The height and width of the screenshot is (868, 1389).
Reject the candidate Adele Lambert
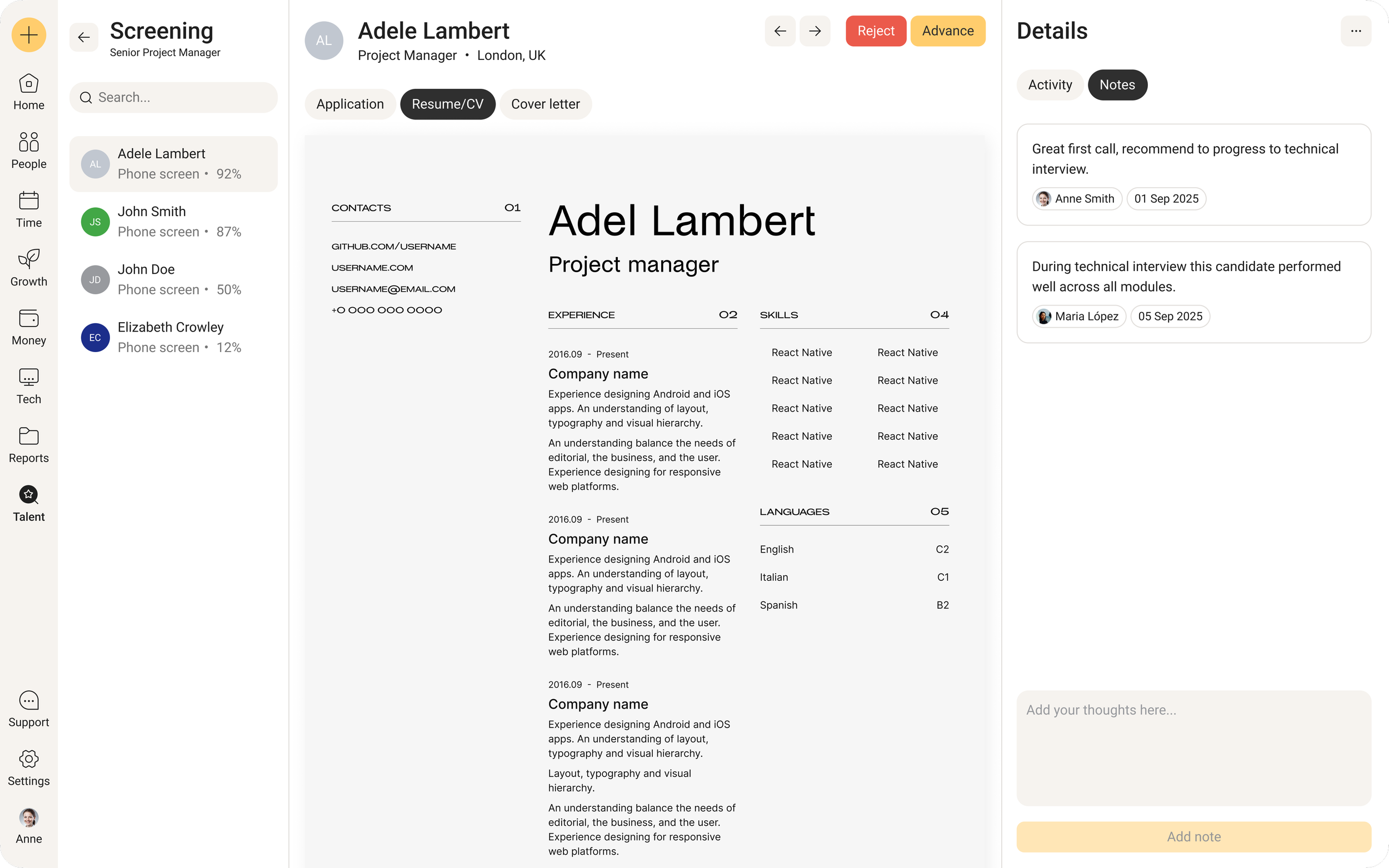(x=876, y=31)
